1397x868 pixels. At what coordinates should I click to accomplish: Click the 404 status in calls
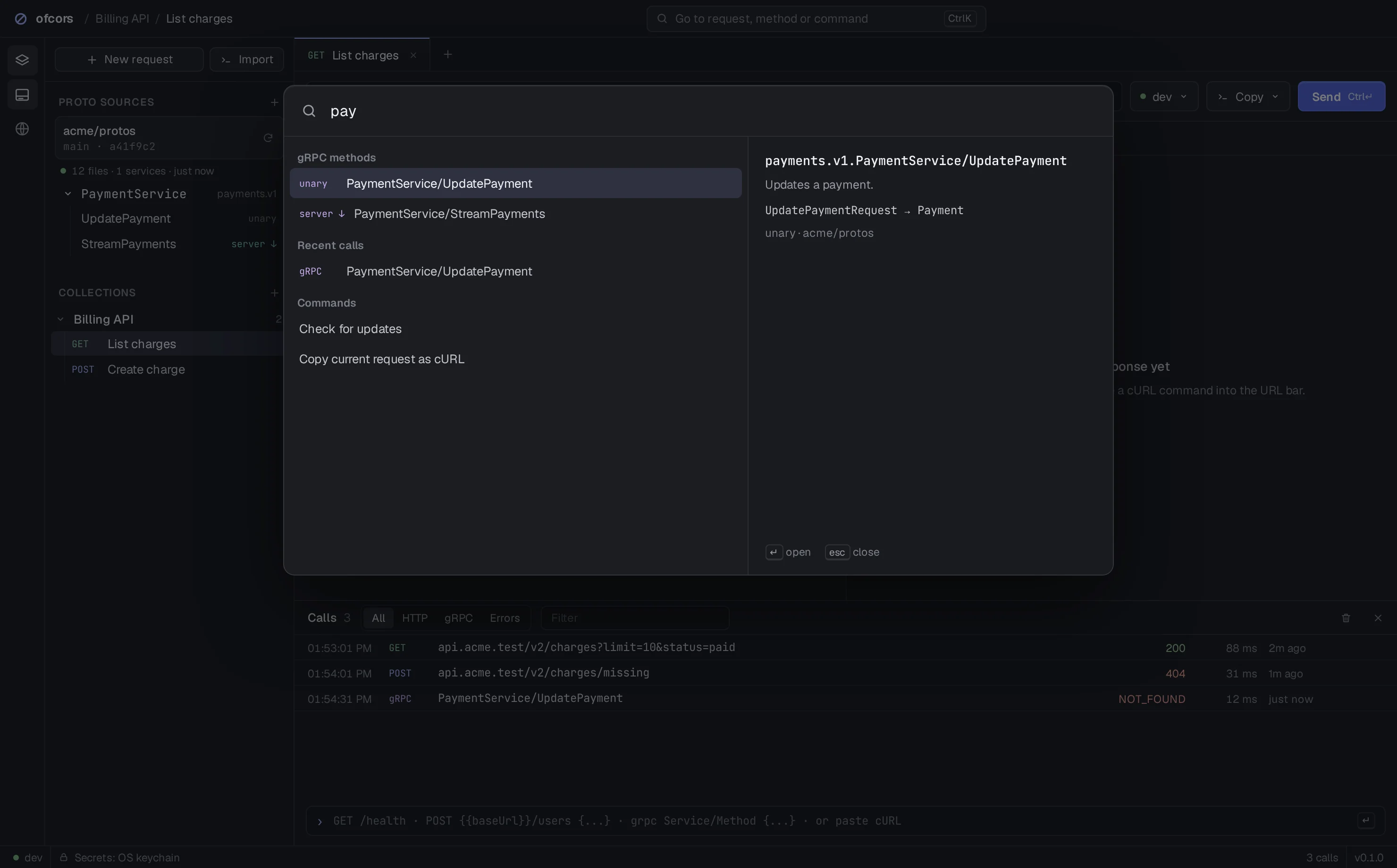click(1175, 673)
